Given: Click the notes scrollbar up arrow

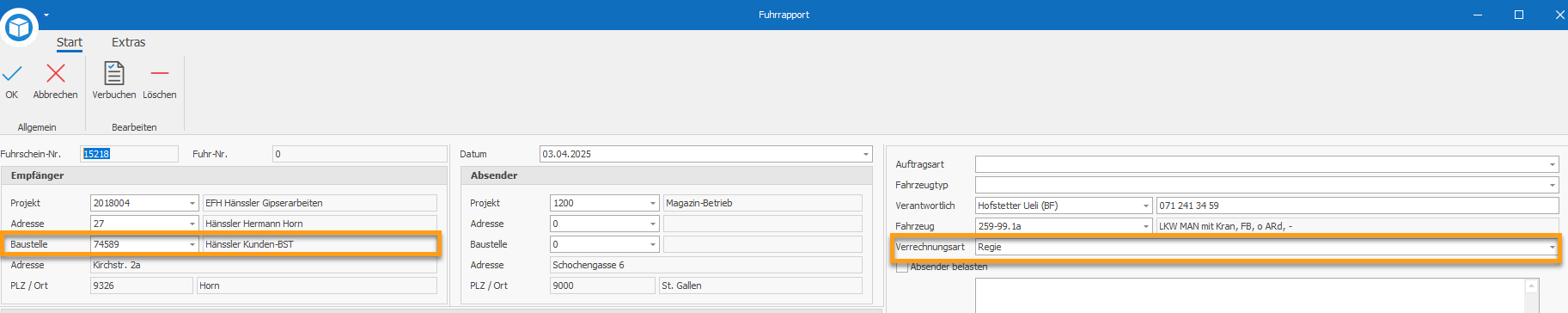Looking at the screenshot, I should pos(1531,285).
